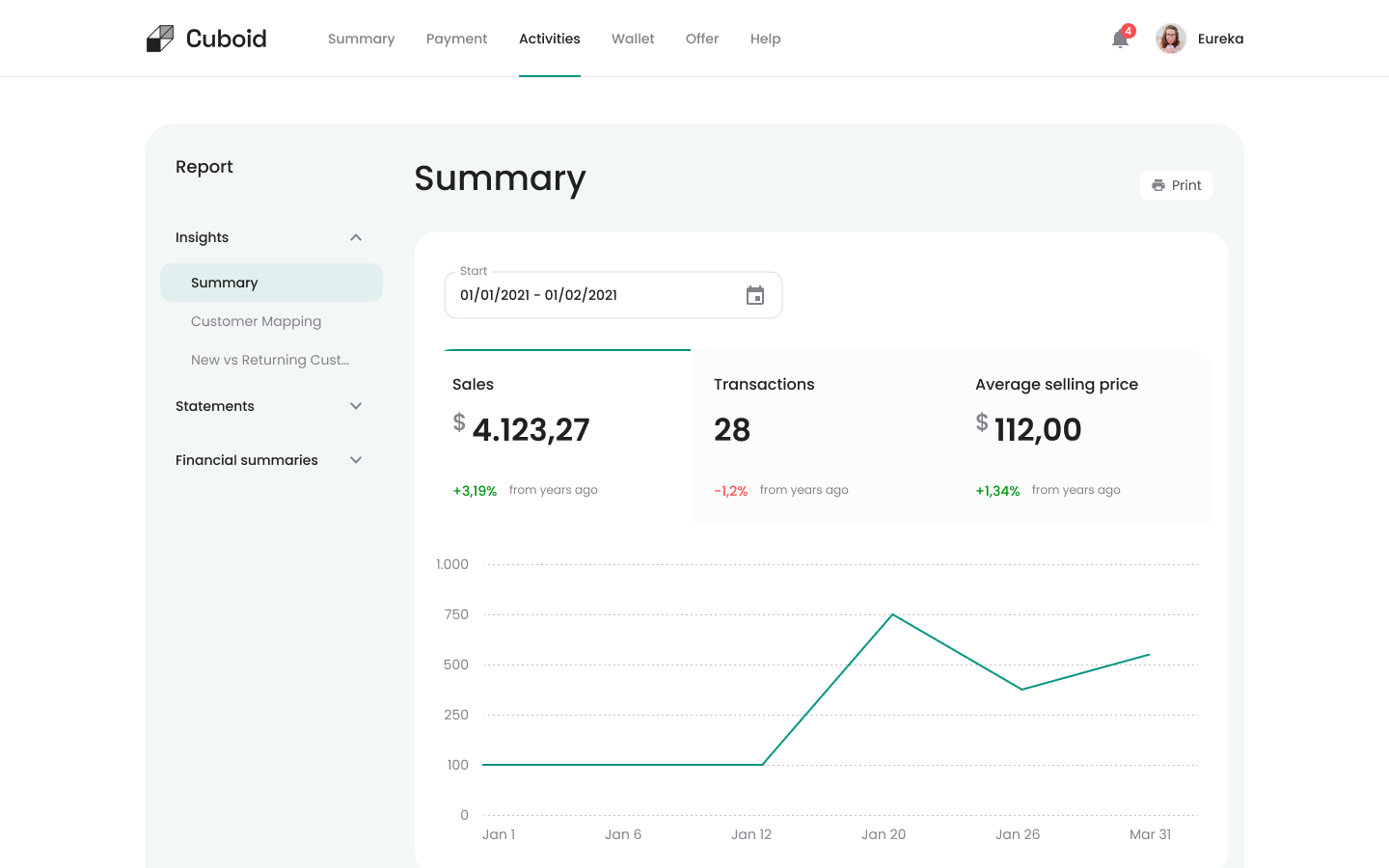Image resolution: width=1389 pixels, height=868 pixels.
Task: Select Summary in top navigation
Action: [x=361, y=39]
